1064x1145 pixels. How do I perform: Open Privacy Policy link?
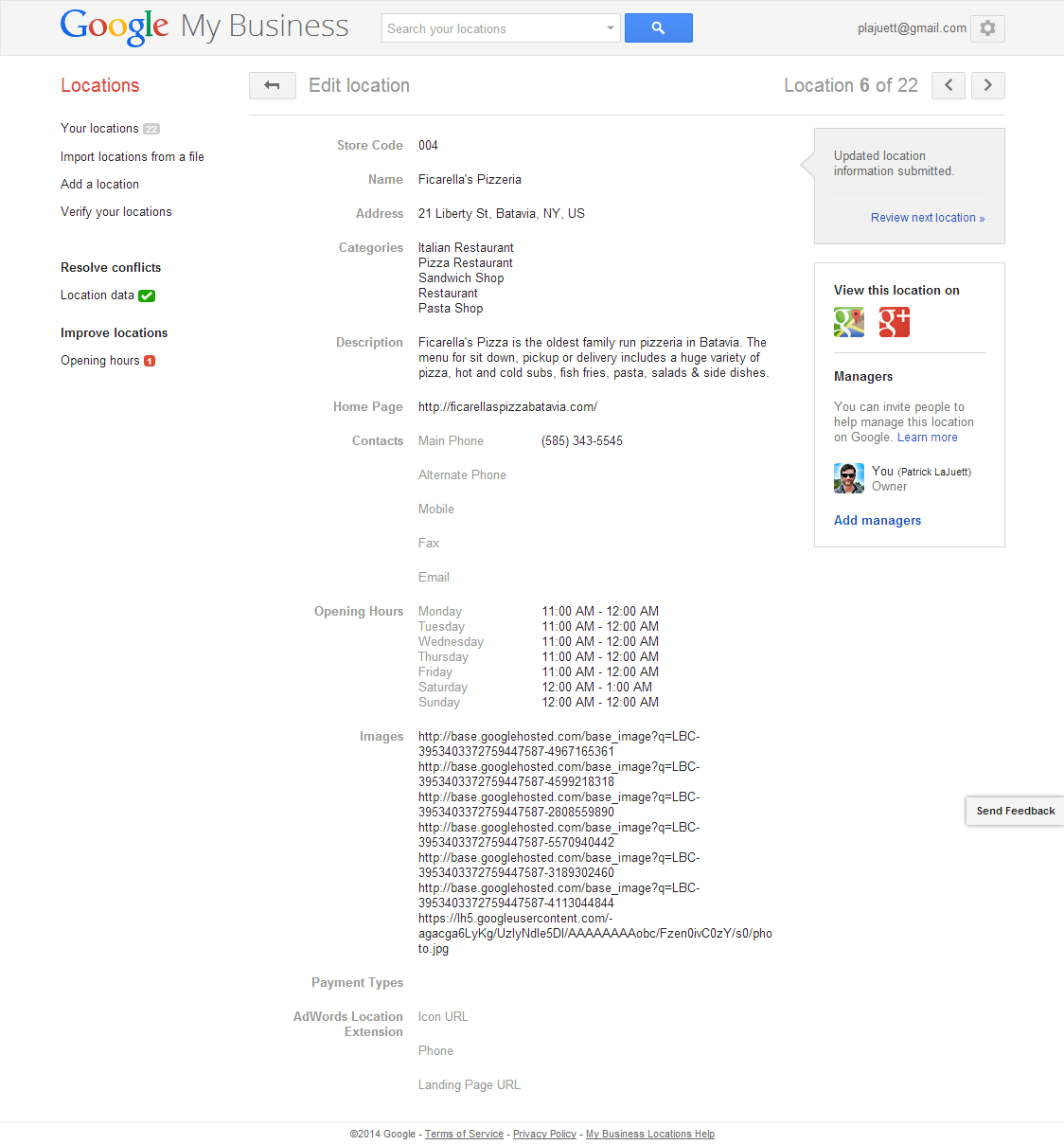(544, 1134)
